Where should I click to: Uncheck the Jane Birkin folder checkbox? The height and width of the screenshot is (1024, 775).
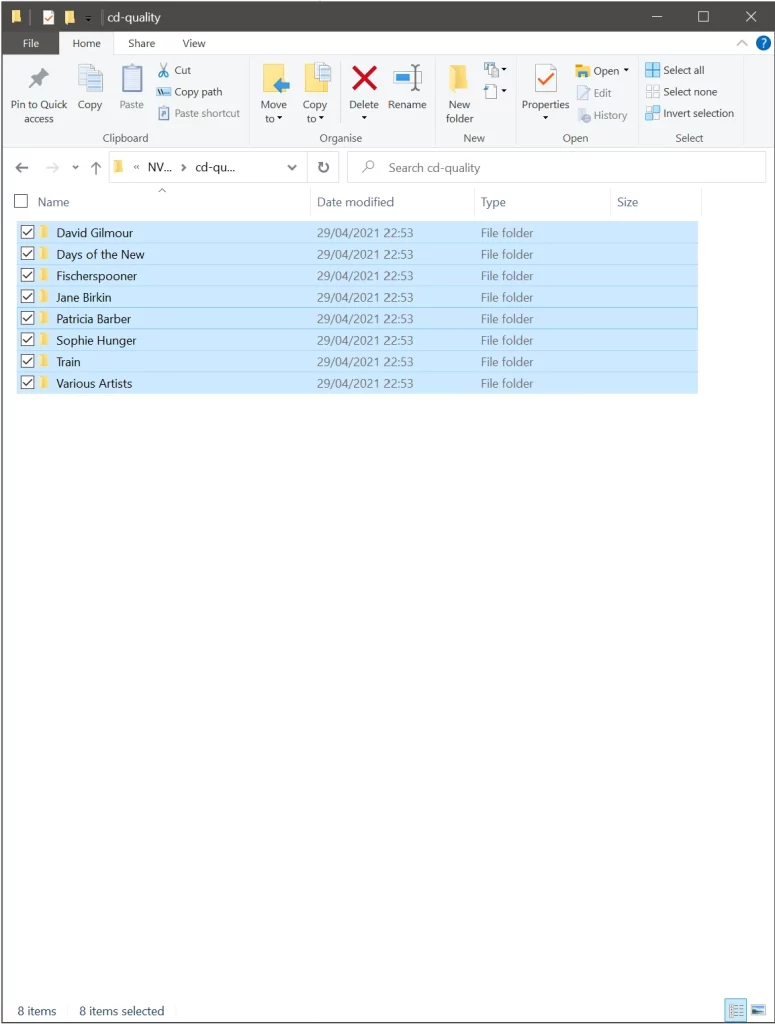27,296
